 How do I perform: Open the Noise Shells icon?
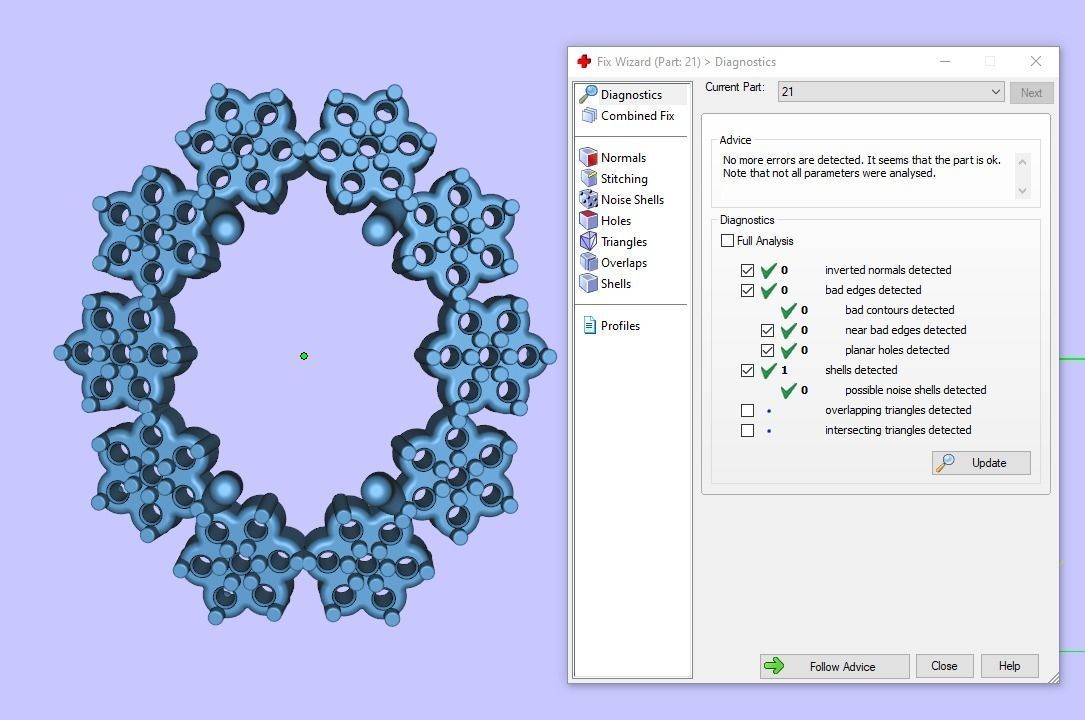coord(588,199)
